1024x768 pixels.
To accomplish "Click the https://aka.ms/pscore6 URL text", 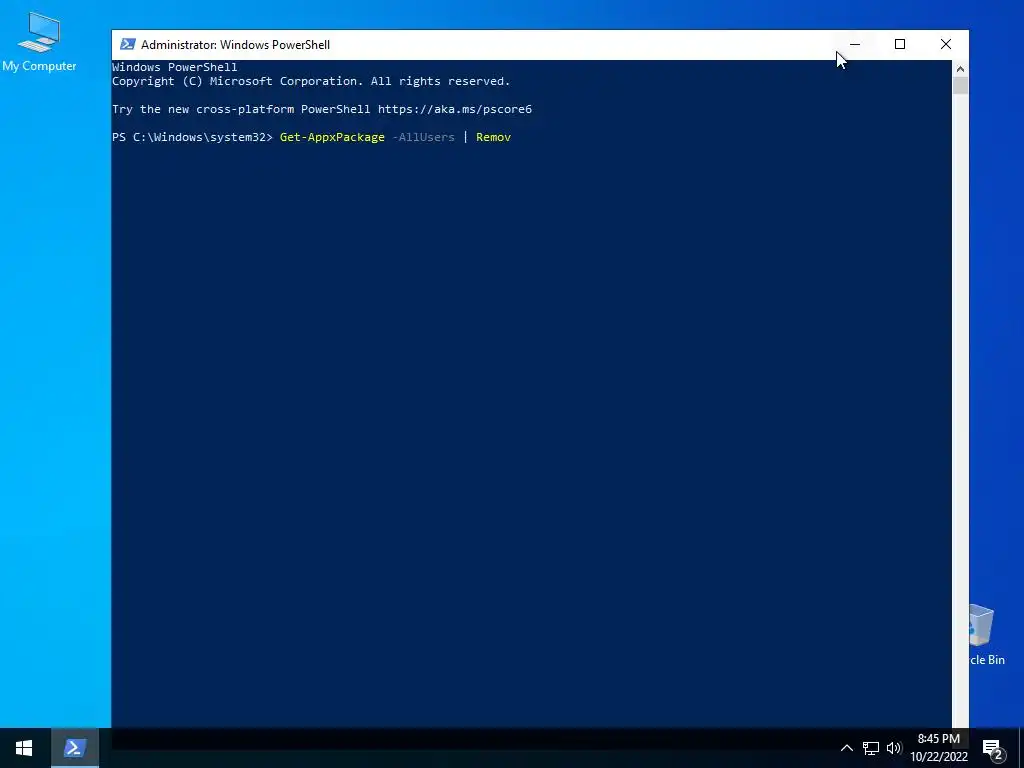I will (x=455, y=109).
